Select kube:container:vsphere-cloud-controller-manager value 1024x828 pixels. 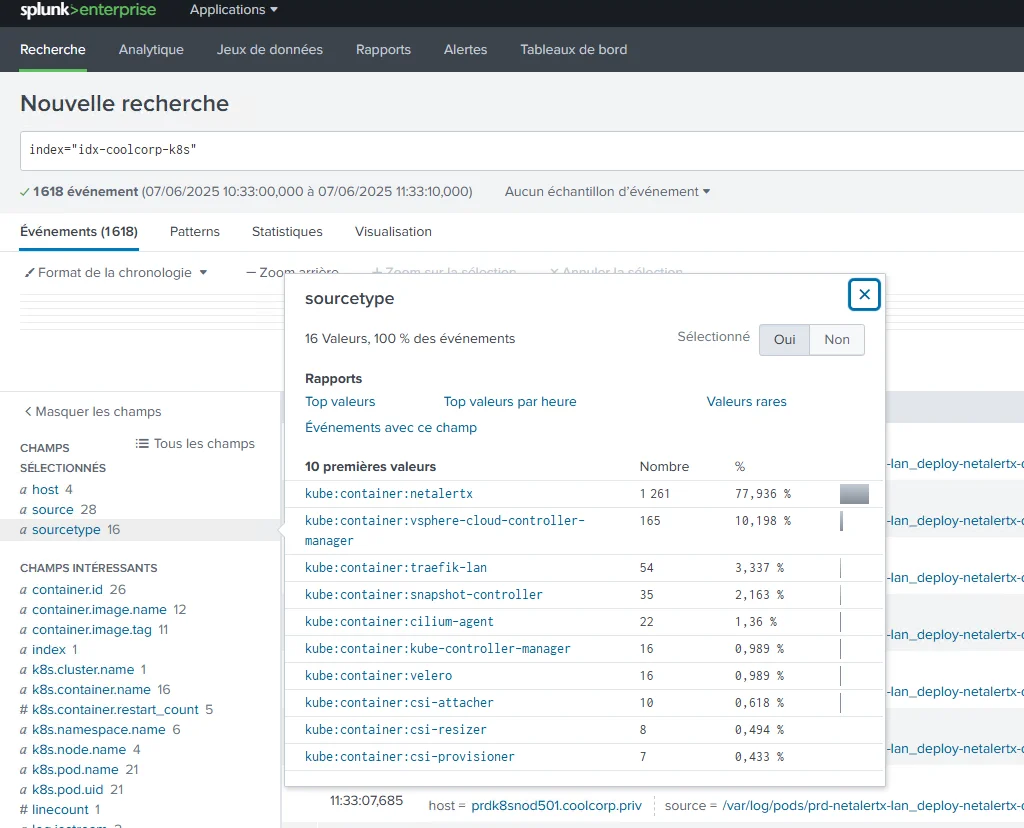click(445, 530)
